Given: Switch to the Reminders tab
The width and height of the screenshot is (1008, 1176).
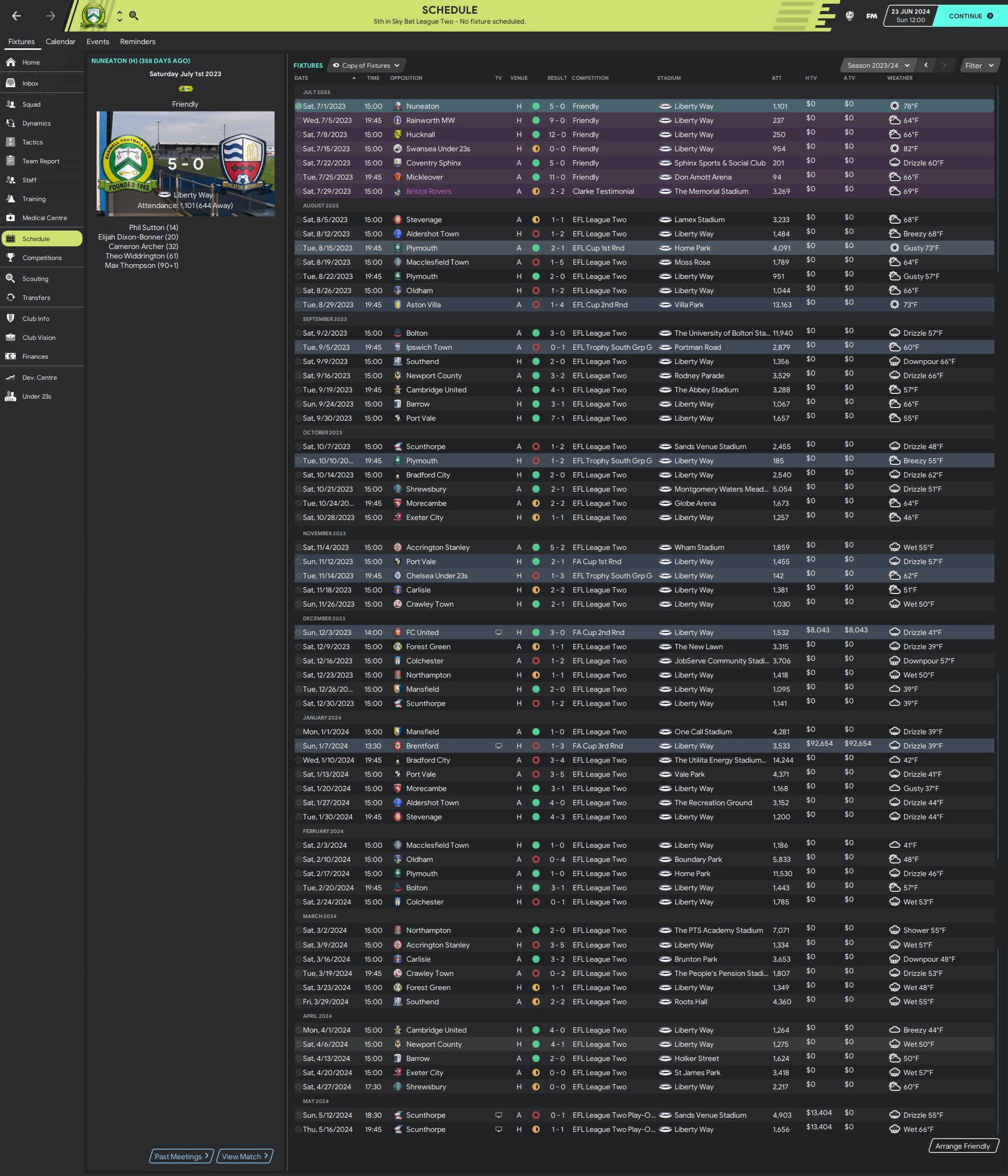Looking at the screenshot, I should 138,41.
